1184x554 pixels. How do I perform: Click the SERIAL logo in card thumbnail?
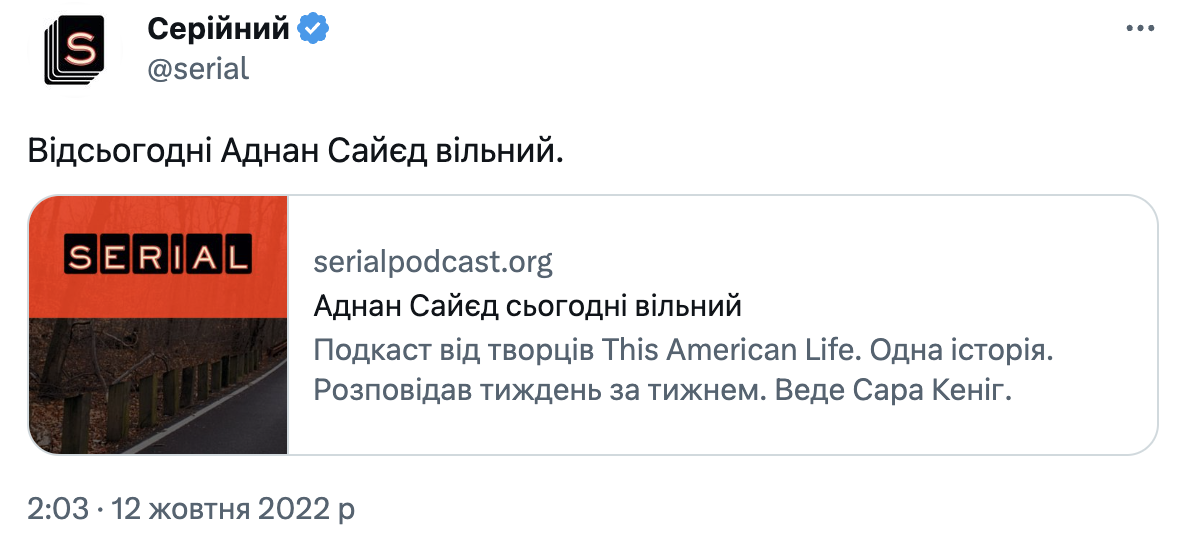point(158,255)
